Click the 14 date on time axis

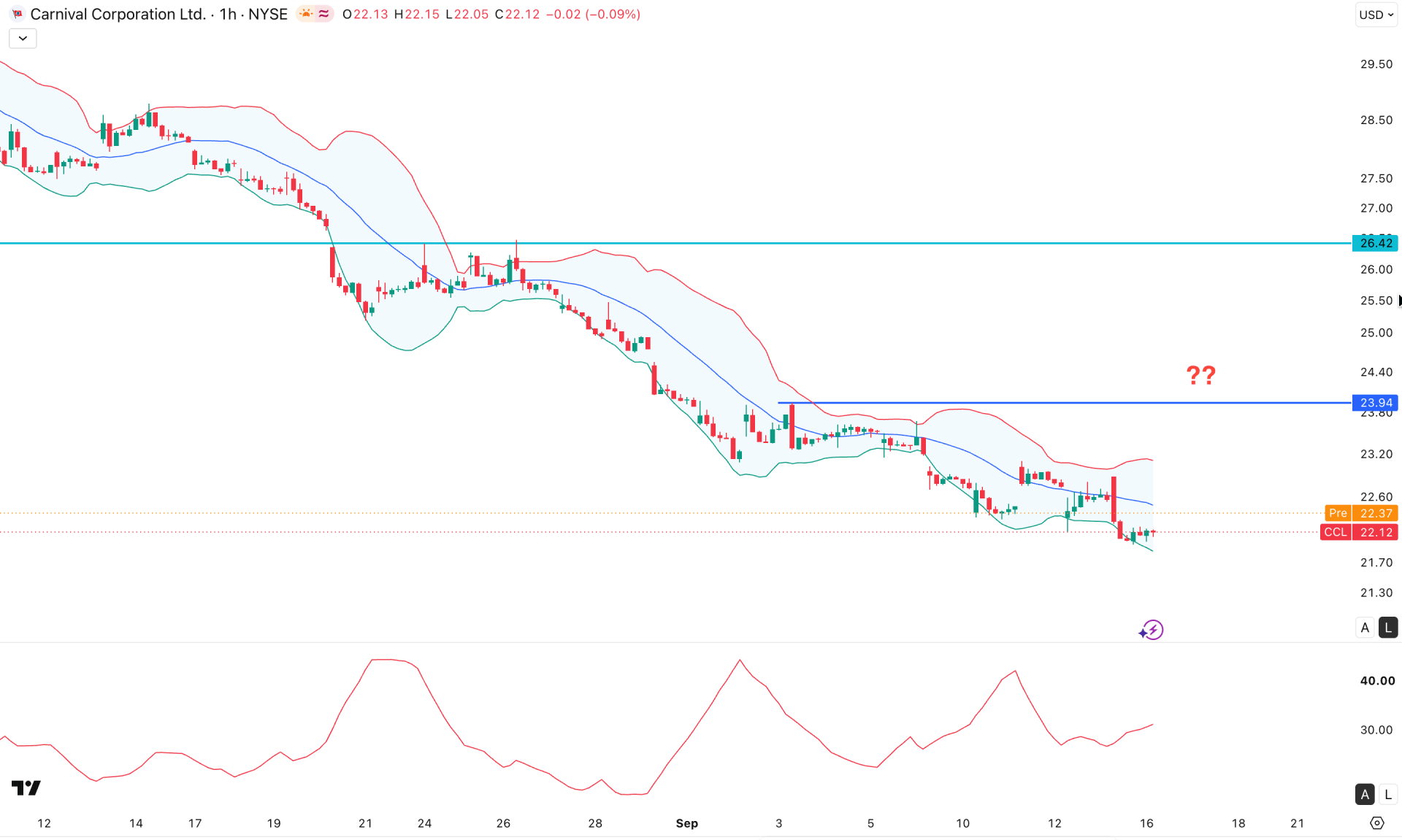tap(136, 823)
